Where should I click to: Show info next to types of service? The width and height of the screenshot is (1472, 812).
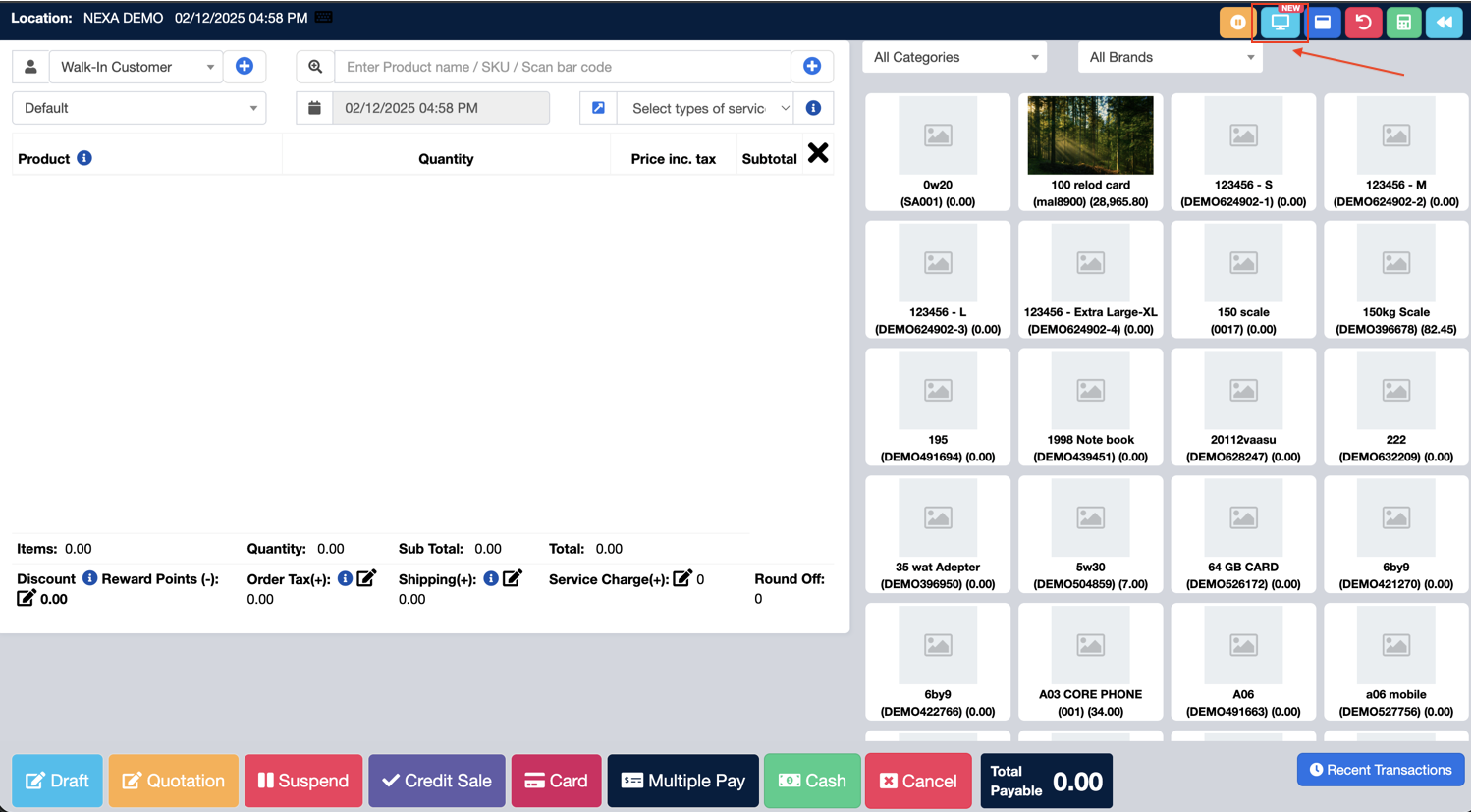tap(813, 108)
